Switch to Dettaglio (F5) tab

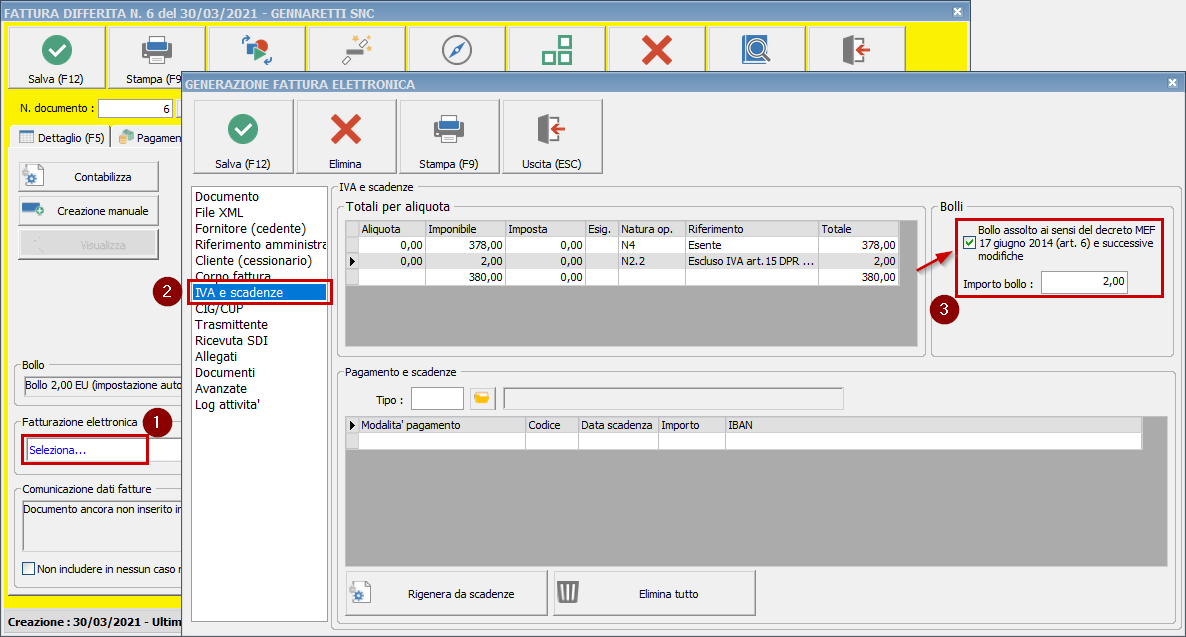pyautogui.click(x=62, y=138)
